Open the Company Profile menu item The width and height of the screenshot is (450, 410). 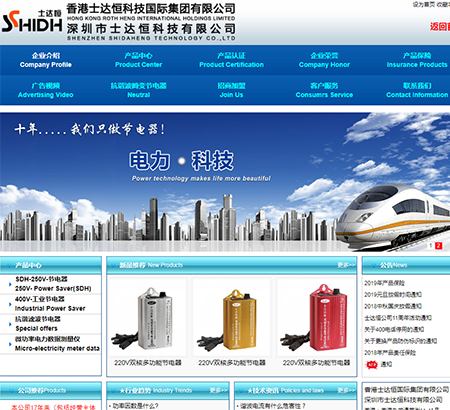tap(46, 60)
